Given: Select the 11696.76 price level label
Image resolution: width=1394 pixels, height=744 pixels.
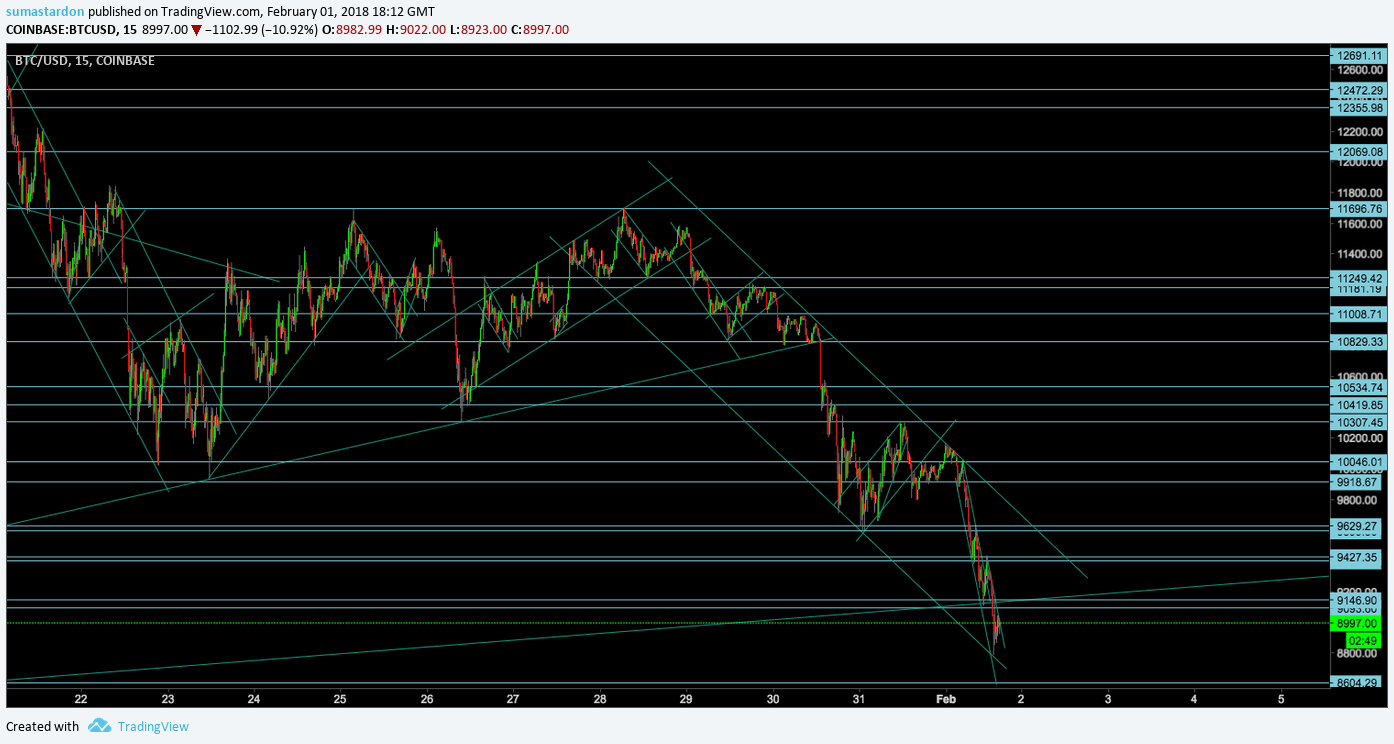Looking at the screenshot, I should (x=1359, y=209).
